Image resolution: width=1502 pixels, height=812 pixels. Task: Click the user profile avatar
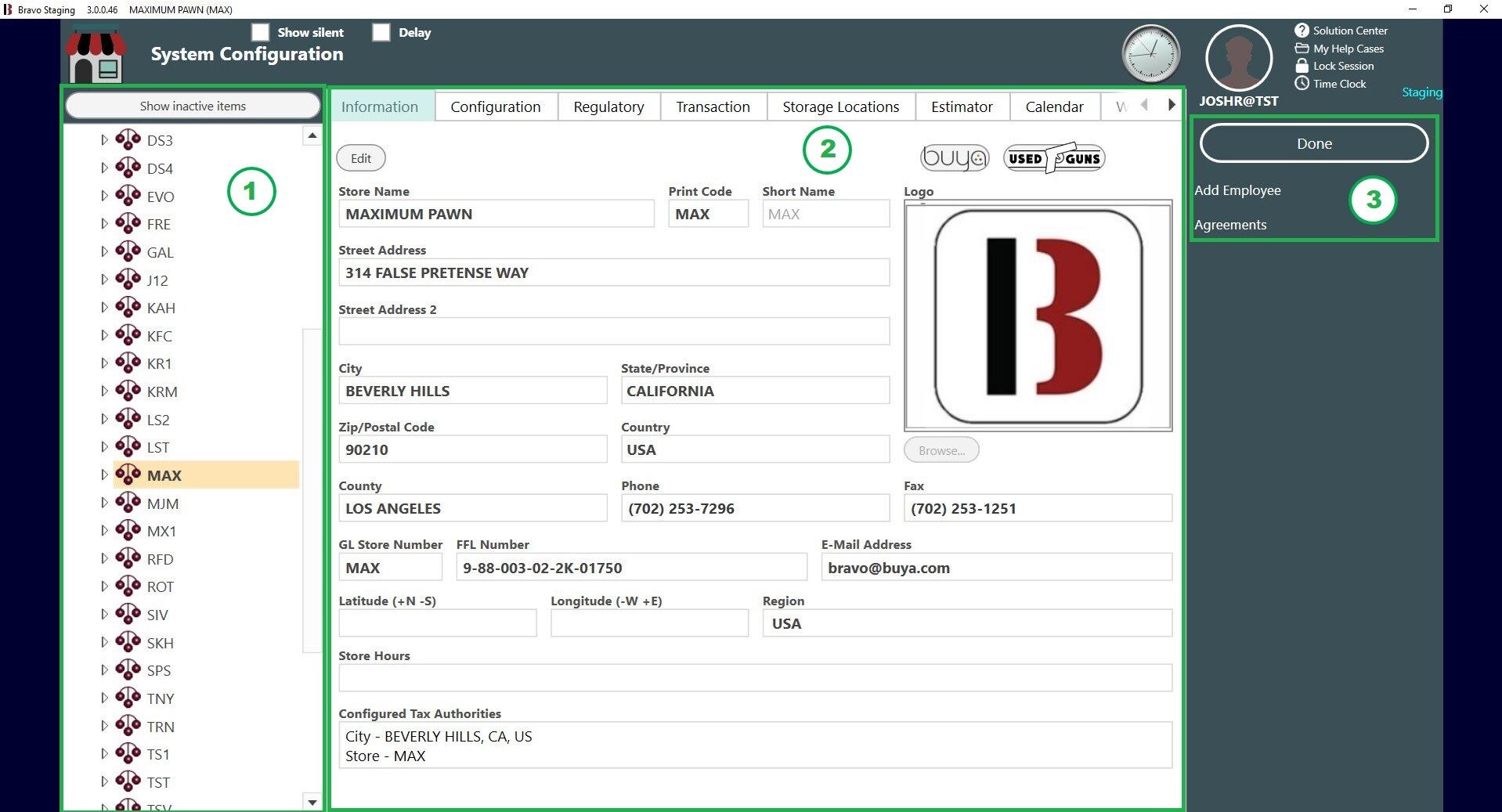1238,58
